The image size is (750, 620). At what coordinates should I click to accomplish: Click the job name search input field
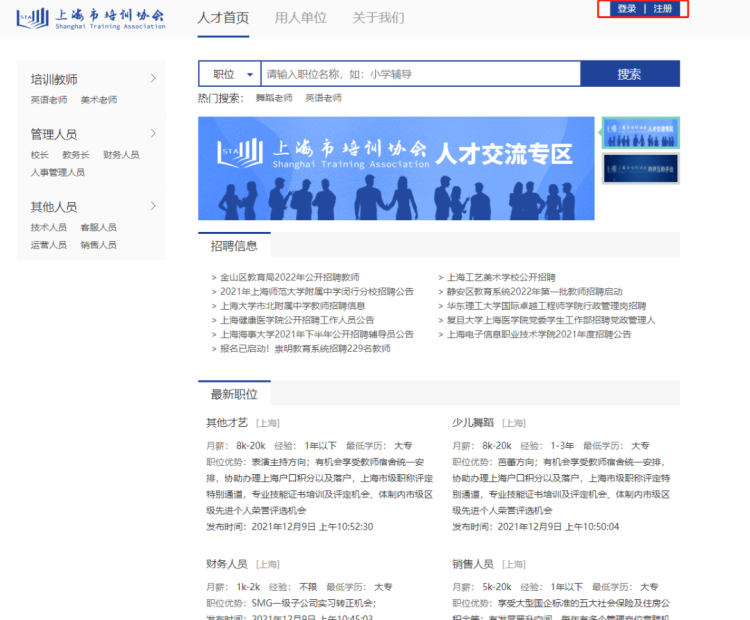pyautogui.click(x=420, y=74)
